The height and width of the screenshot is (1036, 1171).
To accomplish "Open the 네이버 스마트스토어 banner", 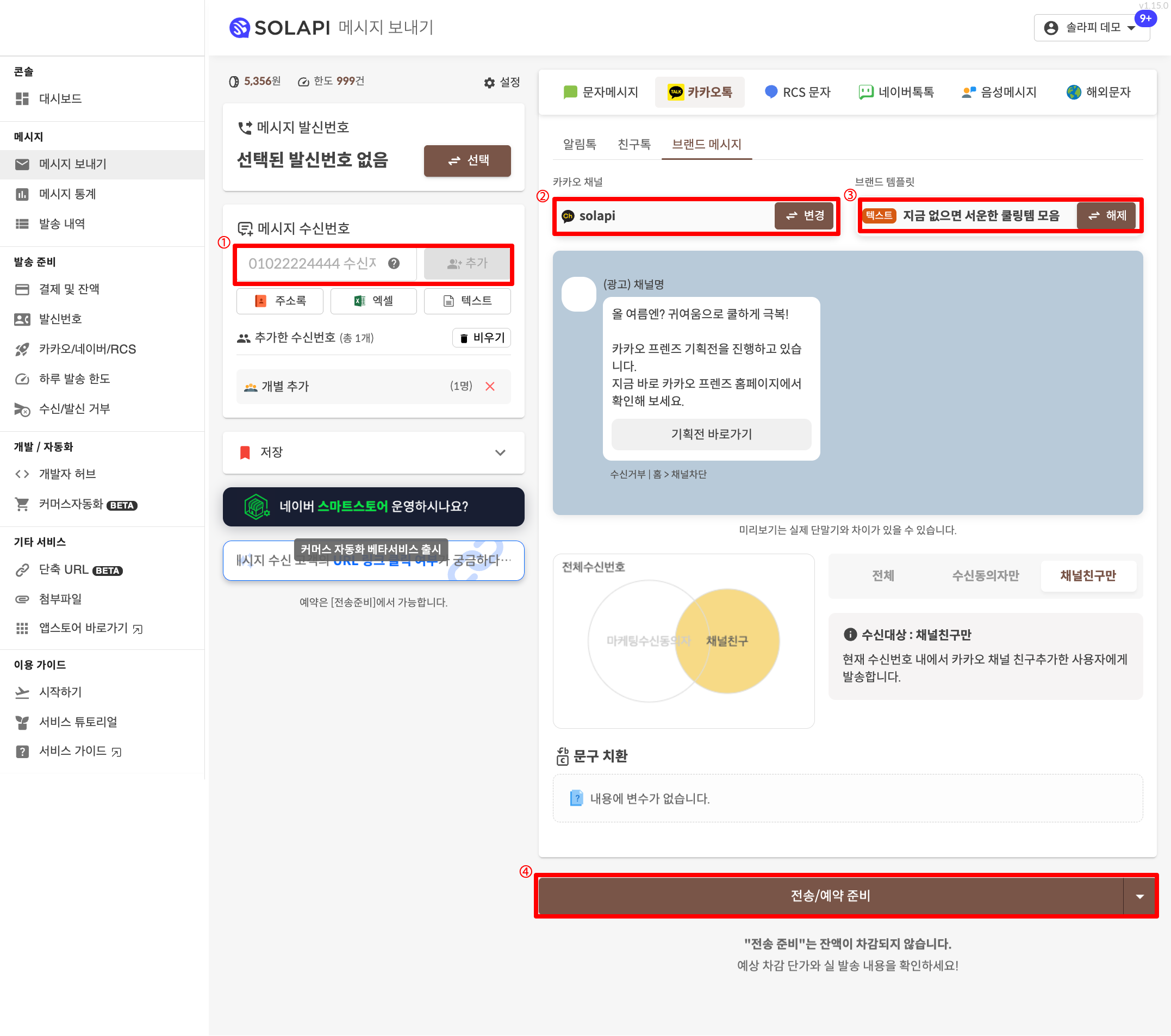I will [x=373, y=507].
